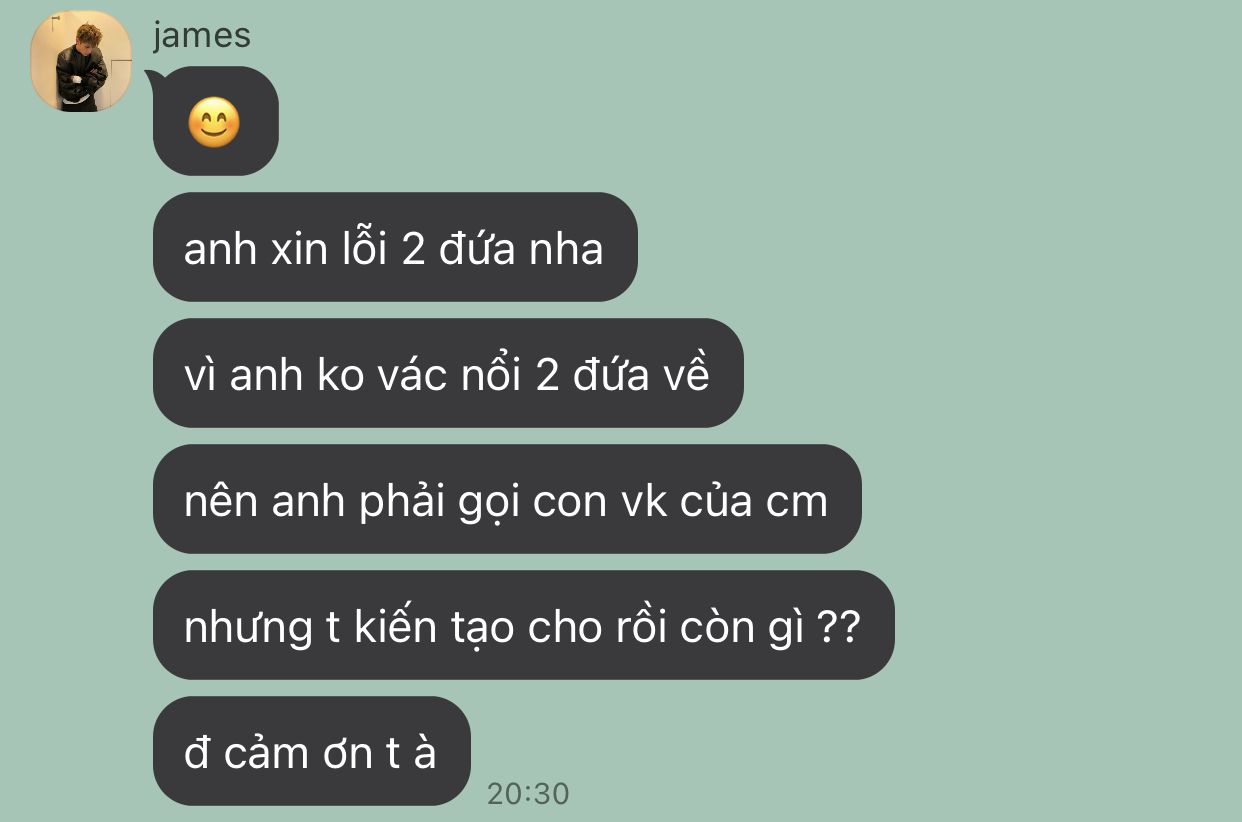
Task: Open james's profile picture
Action: point(81,61)
